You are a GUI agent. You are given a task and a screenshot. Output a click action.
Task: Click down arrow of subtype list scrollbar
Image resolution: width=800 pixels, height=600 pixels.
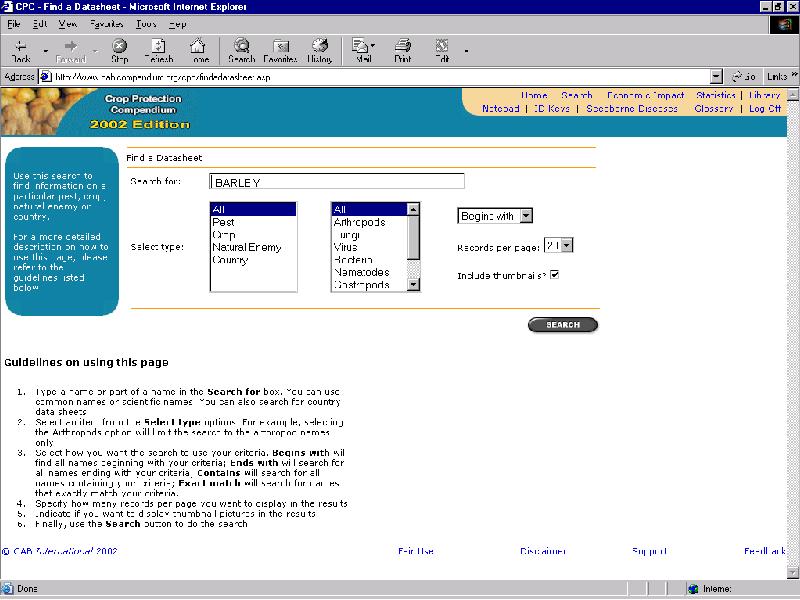tap(414, 285)
